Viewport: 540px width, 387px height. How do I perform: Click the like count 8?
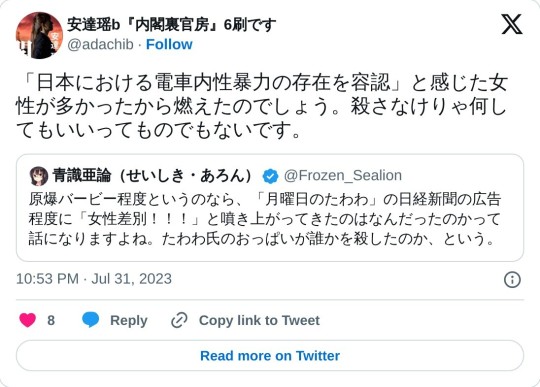pyautogui.click(x=51, y=320)
